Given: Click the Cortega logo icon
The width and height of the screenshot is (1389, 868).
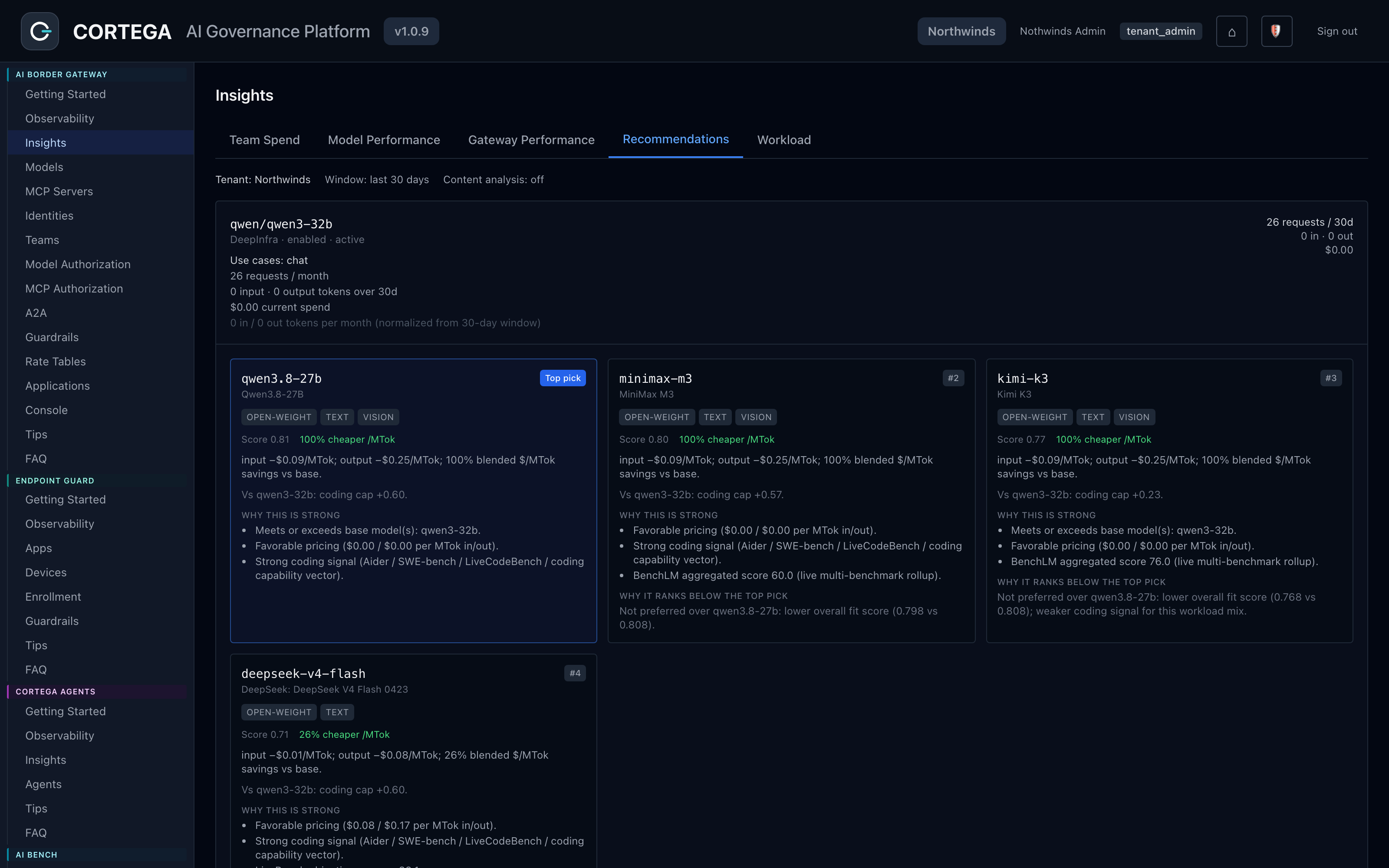Looking at the screenshot, I should tap(40, 31).
